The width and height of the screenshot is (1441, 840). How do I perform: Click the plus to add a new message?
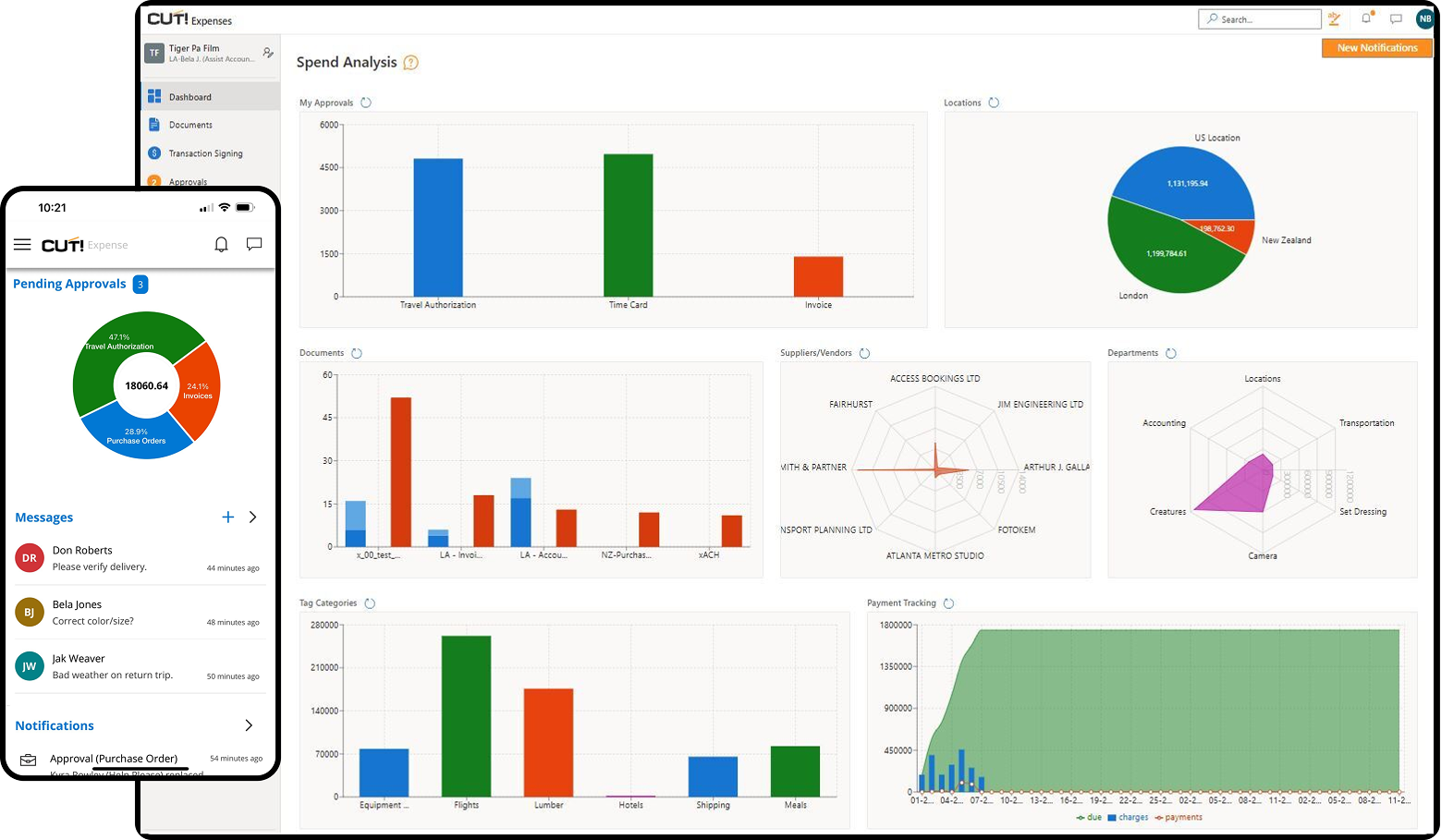pos(227,517)
